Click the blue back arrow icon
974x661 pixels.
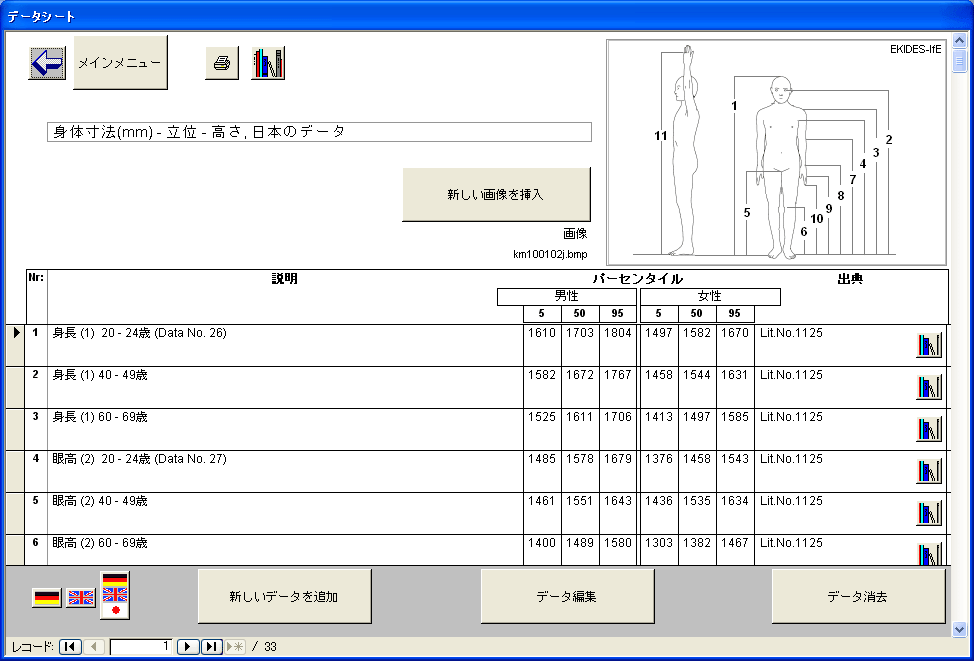(47, 63)
